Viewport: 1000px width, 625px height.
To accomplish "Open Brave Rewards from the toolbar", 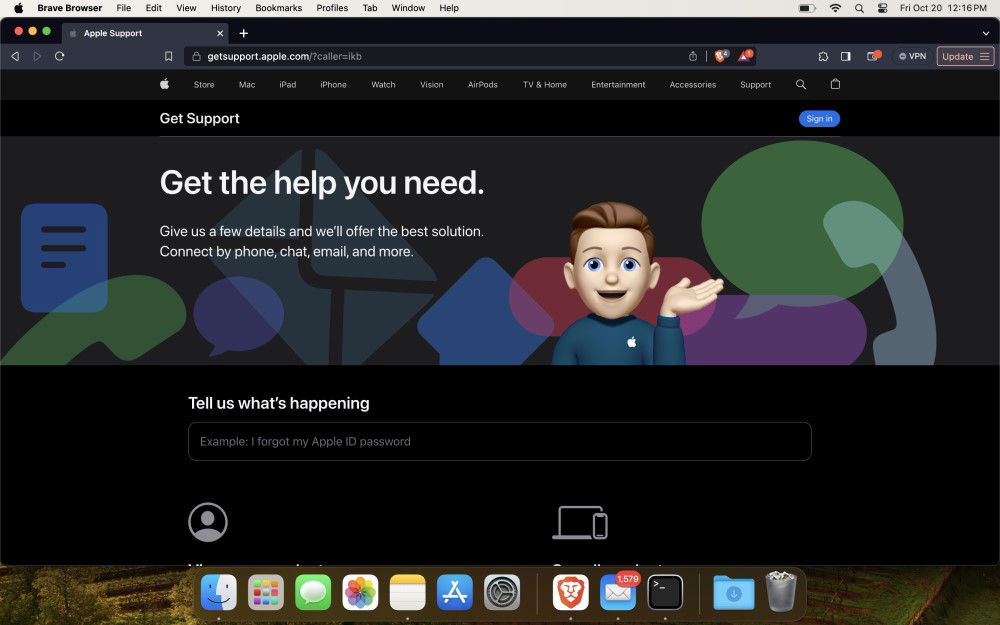I will tap(745, 56).
